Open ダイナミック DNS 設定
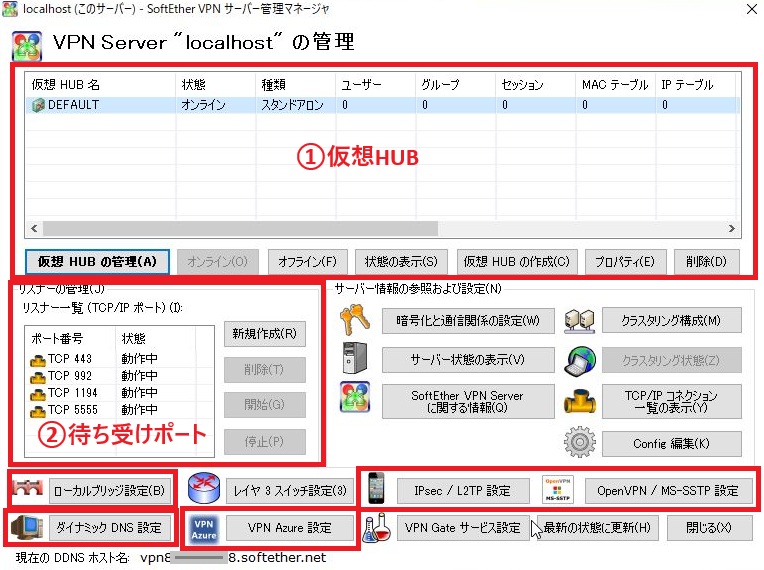The height and width of the screenshot is (570, 764). click(110, 528)
